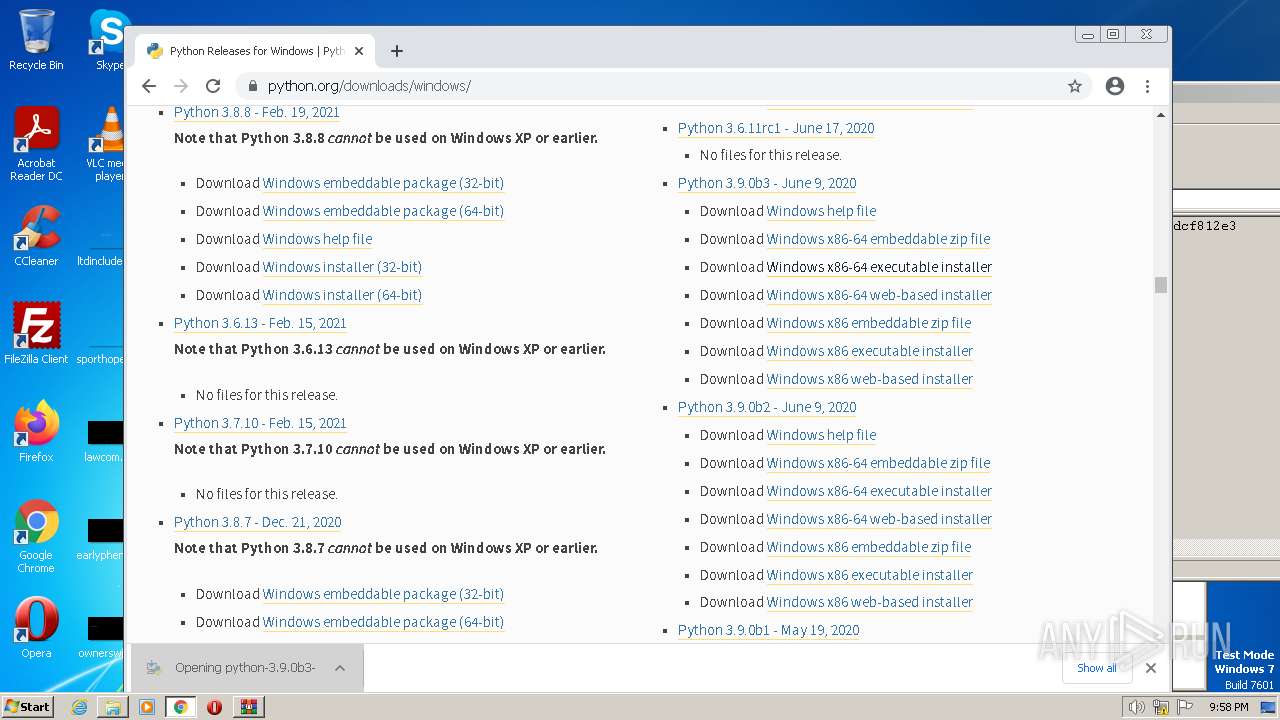Download 3.9.0b2 Windows x86 embeddable zip file
1280x720 pixels.
869,547
